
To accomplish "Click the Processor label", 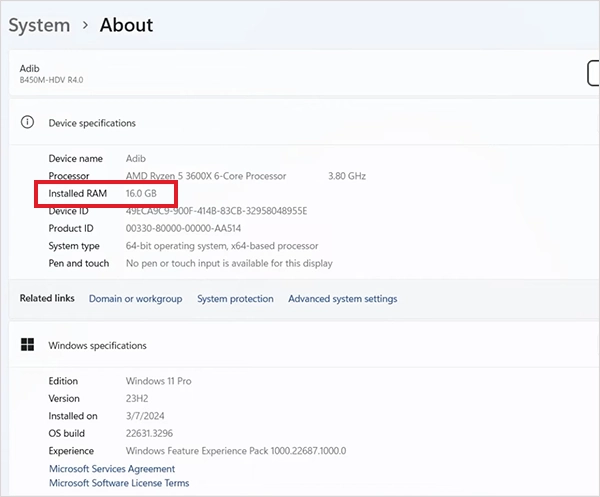I will (69, 176).
